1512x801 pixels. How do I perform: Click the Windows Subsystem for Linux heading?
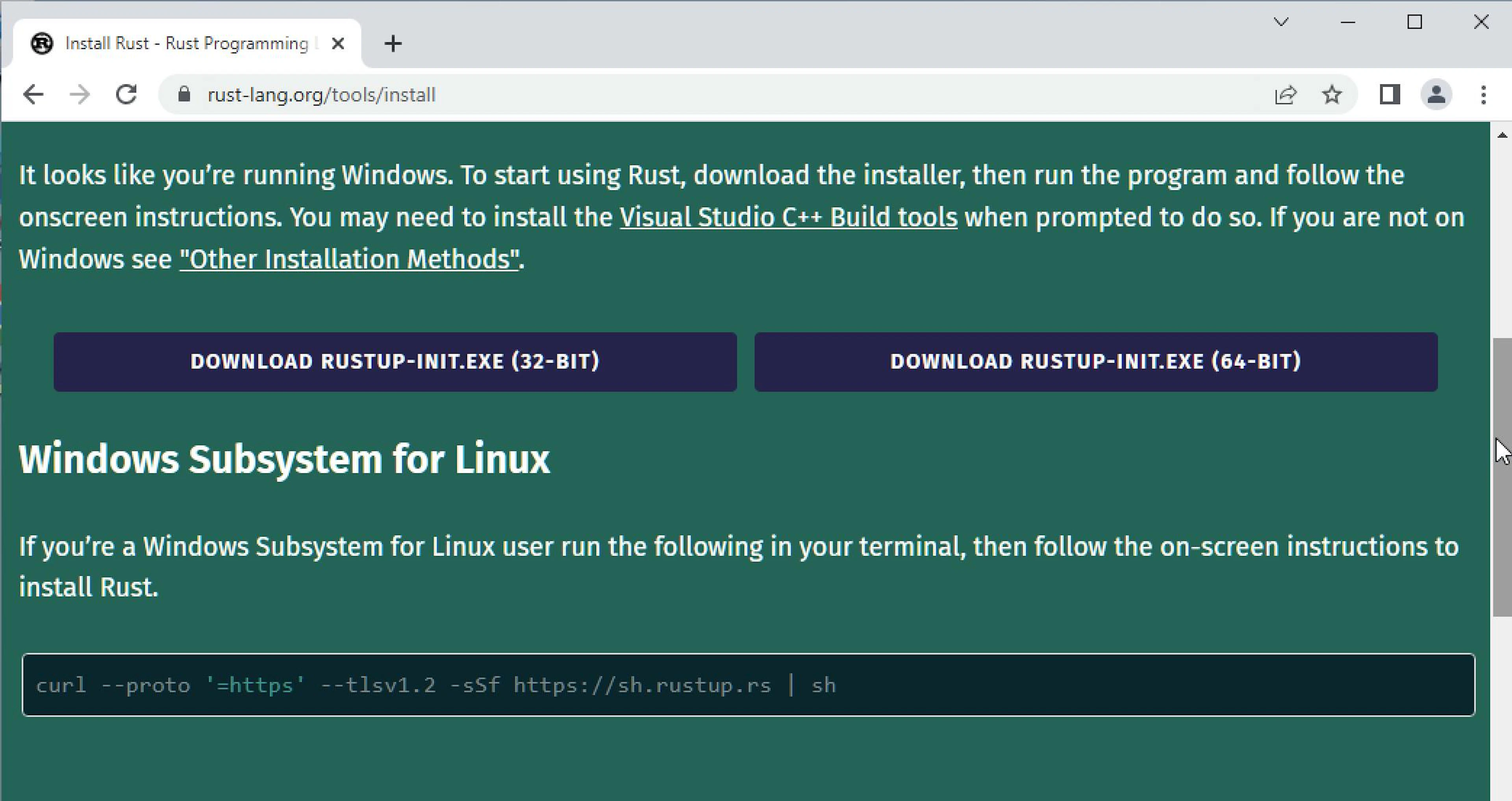coord(285,459)
